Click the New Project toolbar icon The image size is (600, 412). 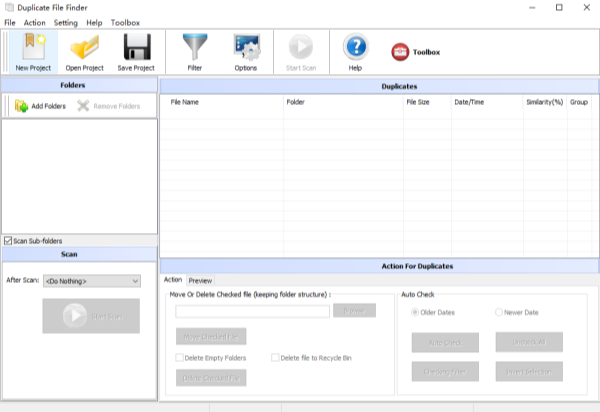(33, 52)
